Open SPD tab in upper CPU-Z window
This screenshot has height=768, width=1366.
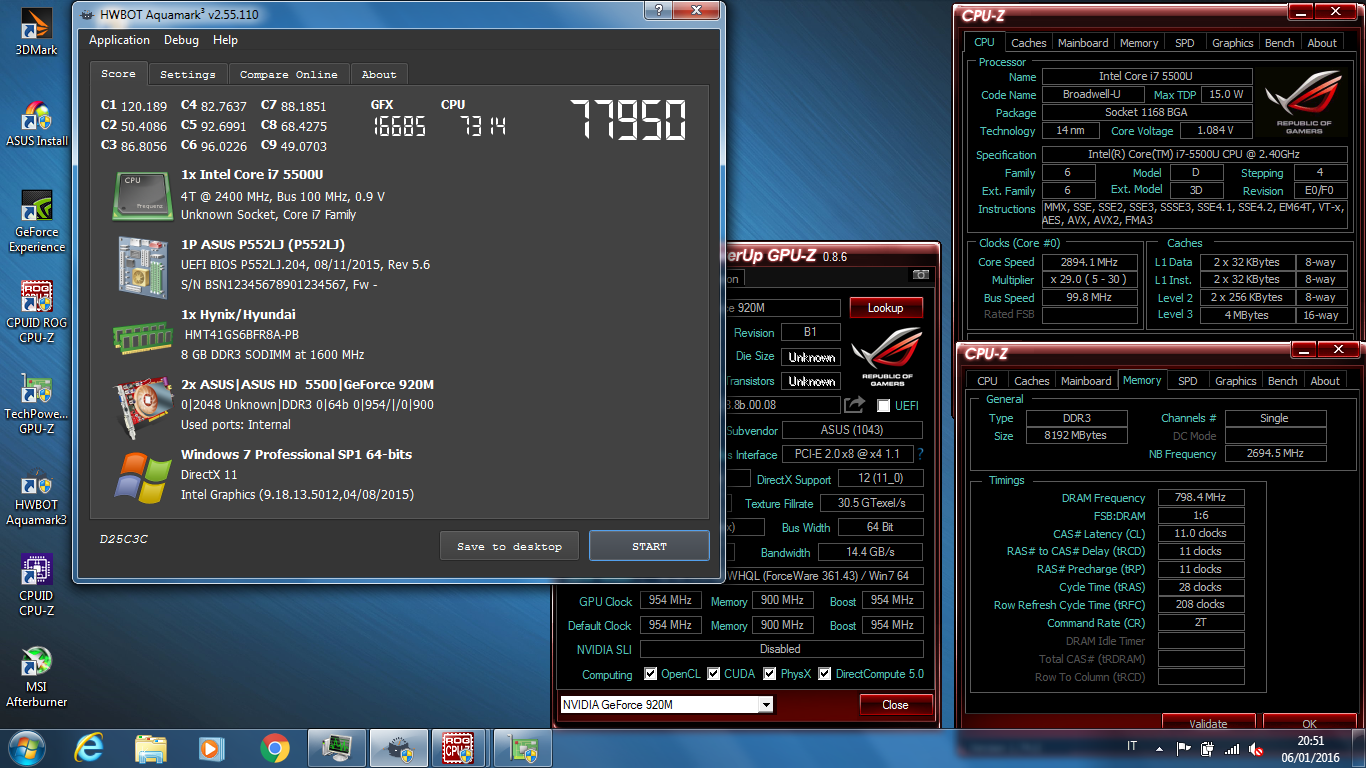pyautogui.click(x=1184, y=43)
